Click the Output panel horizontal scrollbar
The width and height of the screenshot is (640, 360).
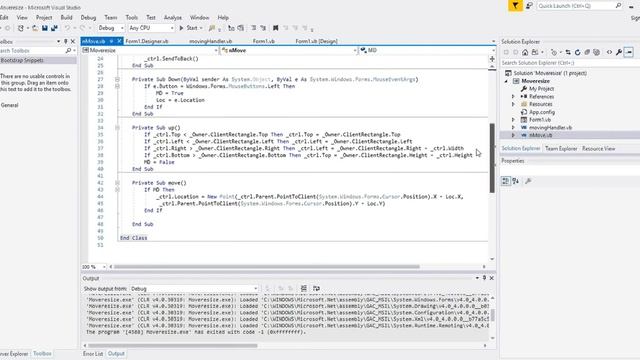click(x=173, y=345)
